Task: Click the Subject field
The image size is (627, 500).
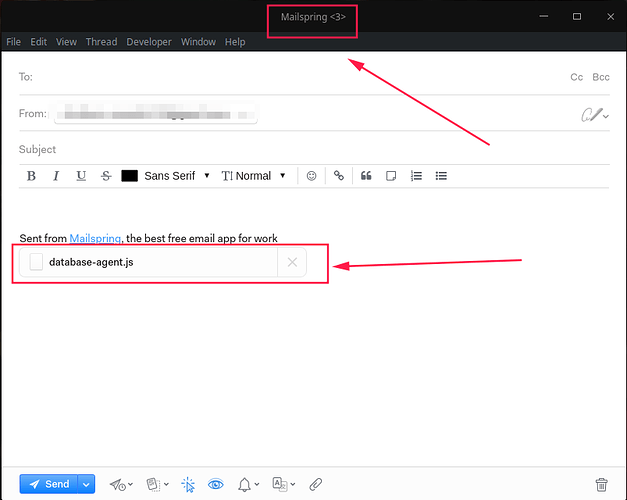Action: [314, 150]
